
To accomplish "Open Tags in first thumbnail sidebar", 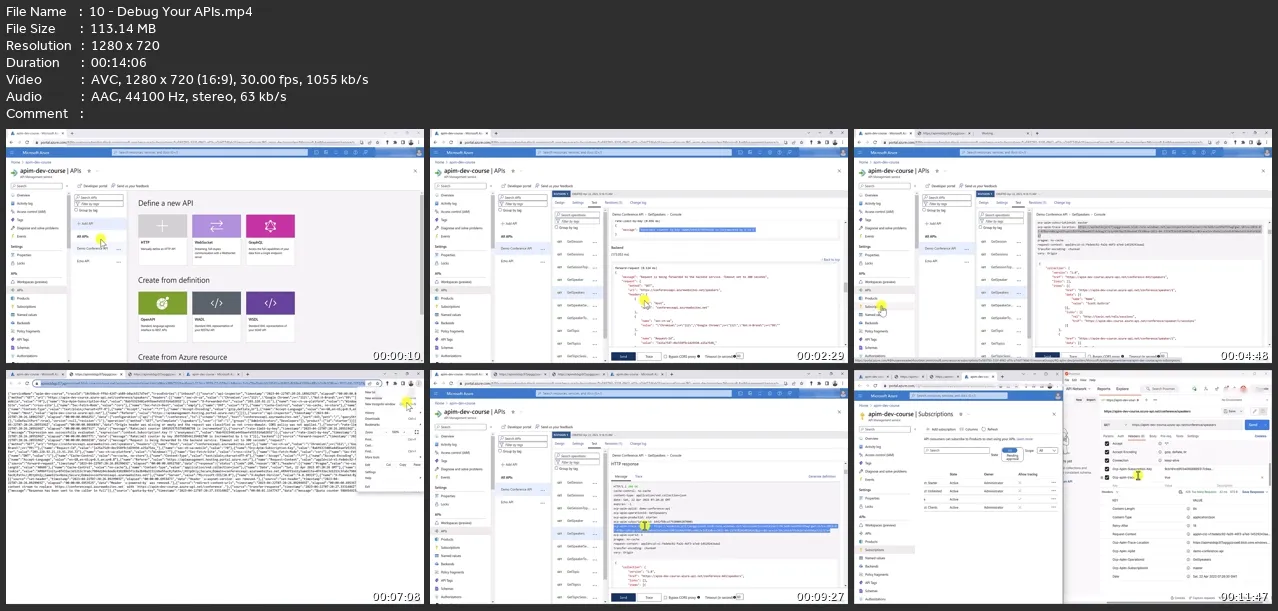I will point(19,220).
